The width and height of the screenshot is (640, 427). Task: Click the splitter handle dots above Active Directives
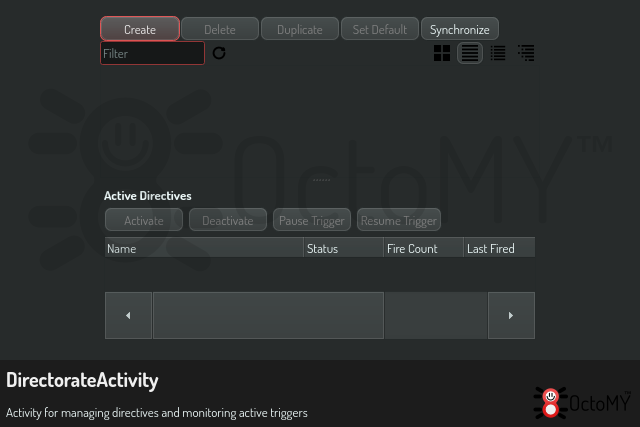tap(321, 180)
